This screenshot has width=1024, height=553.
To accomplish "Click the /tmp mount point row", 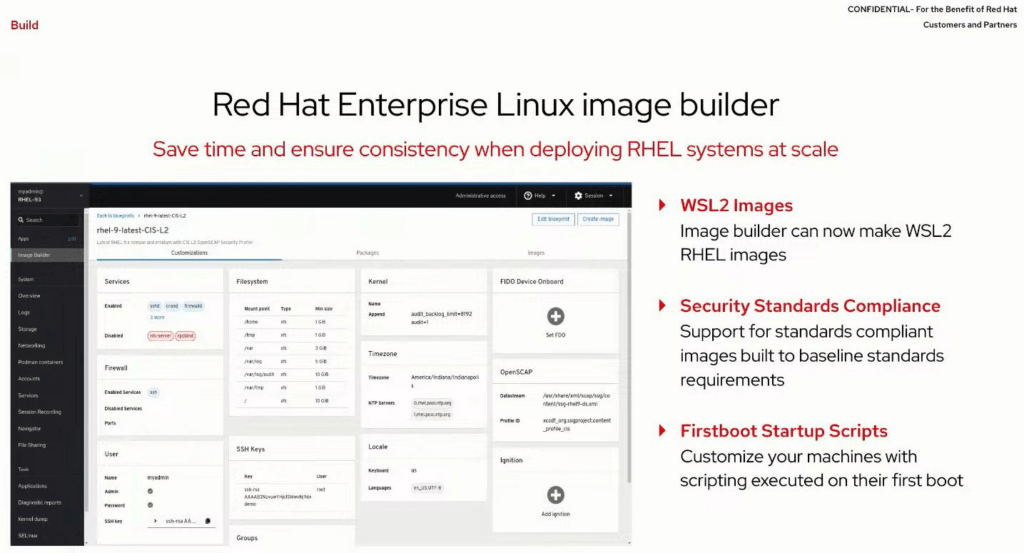I will [x=291, y=335].
